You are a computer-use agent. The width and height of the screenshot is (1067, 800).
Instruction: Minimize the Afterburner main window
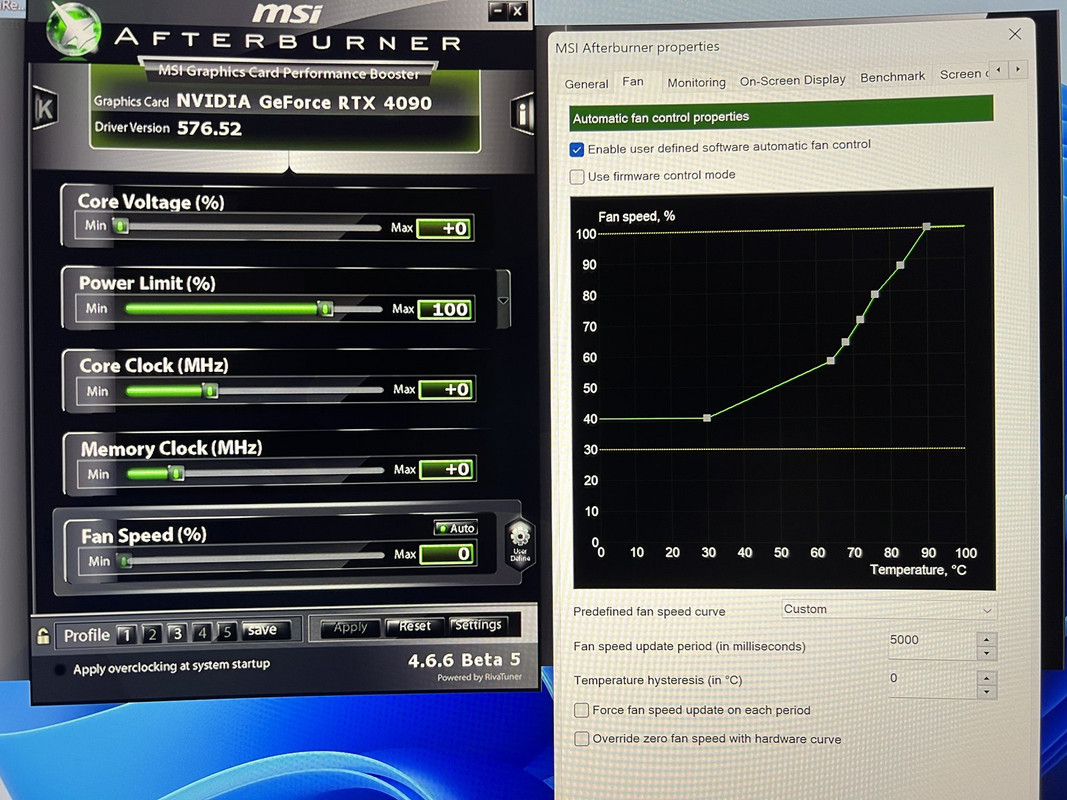pos(498,10)
